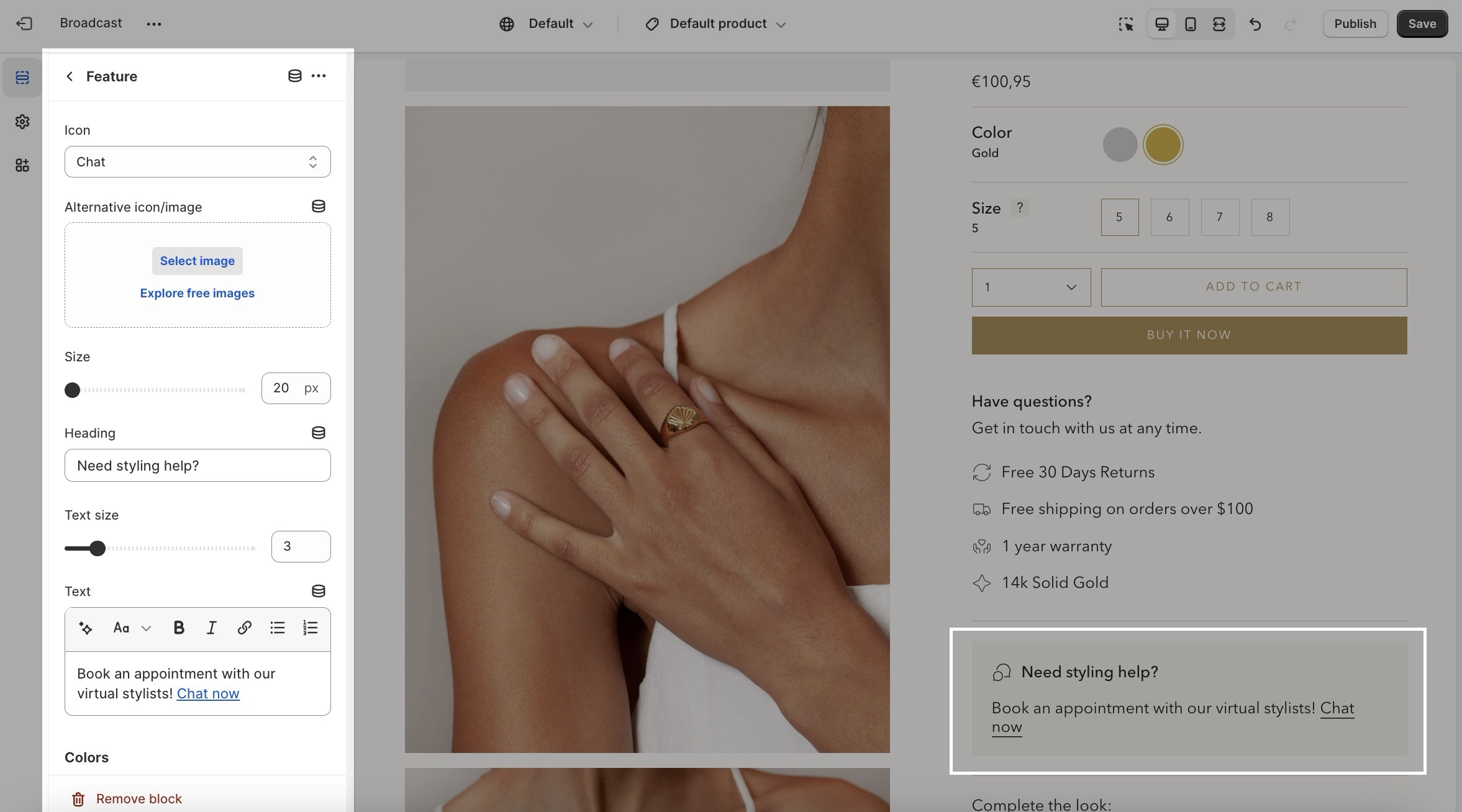This screenshot has height=812, width=1462.
Task: Click the Select image button
Action: tap(198, 261)
